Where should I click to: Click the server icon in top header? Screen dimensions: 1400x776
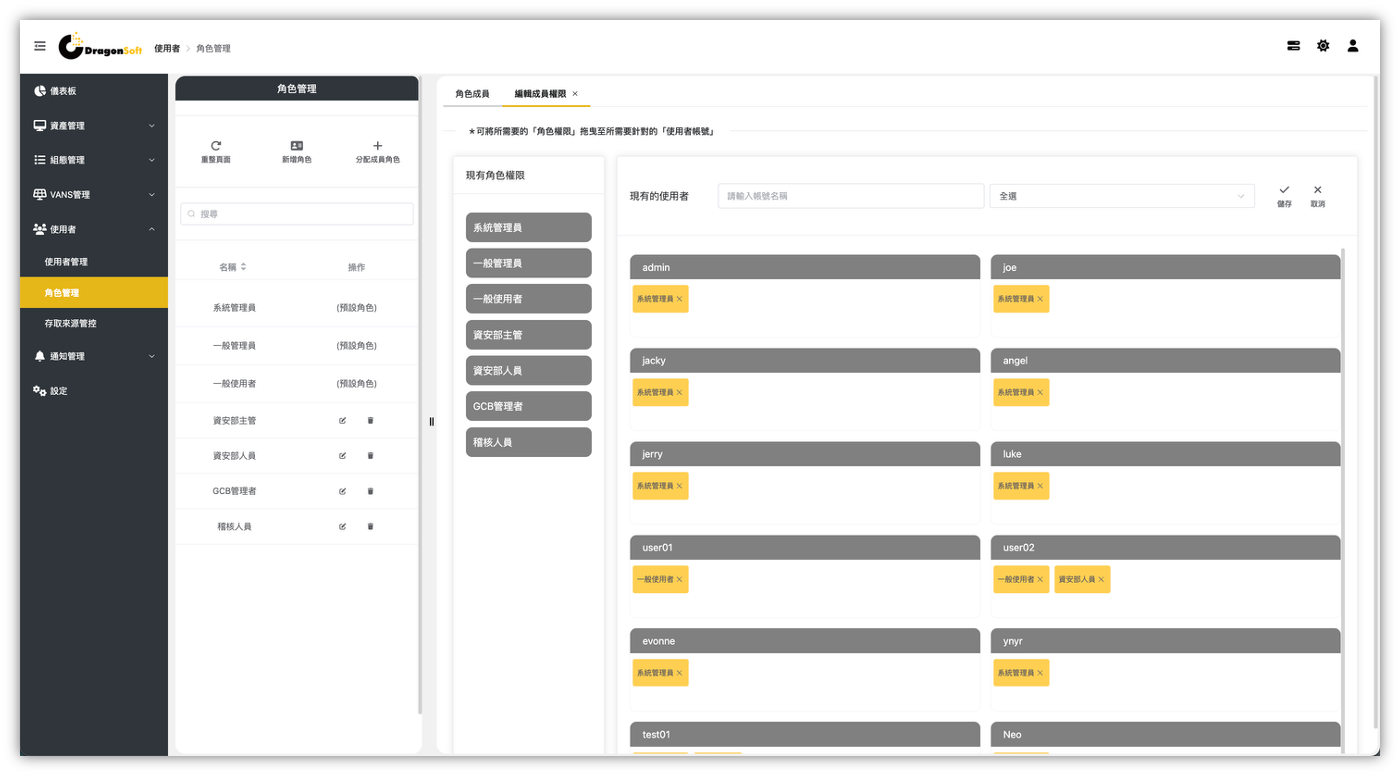pos(1293,46)
